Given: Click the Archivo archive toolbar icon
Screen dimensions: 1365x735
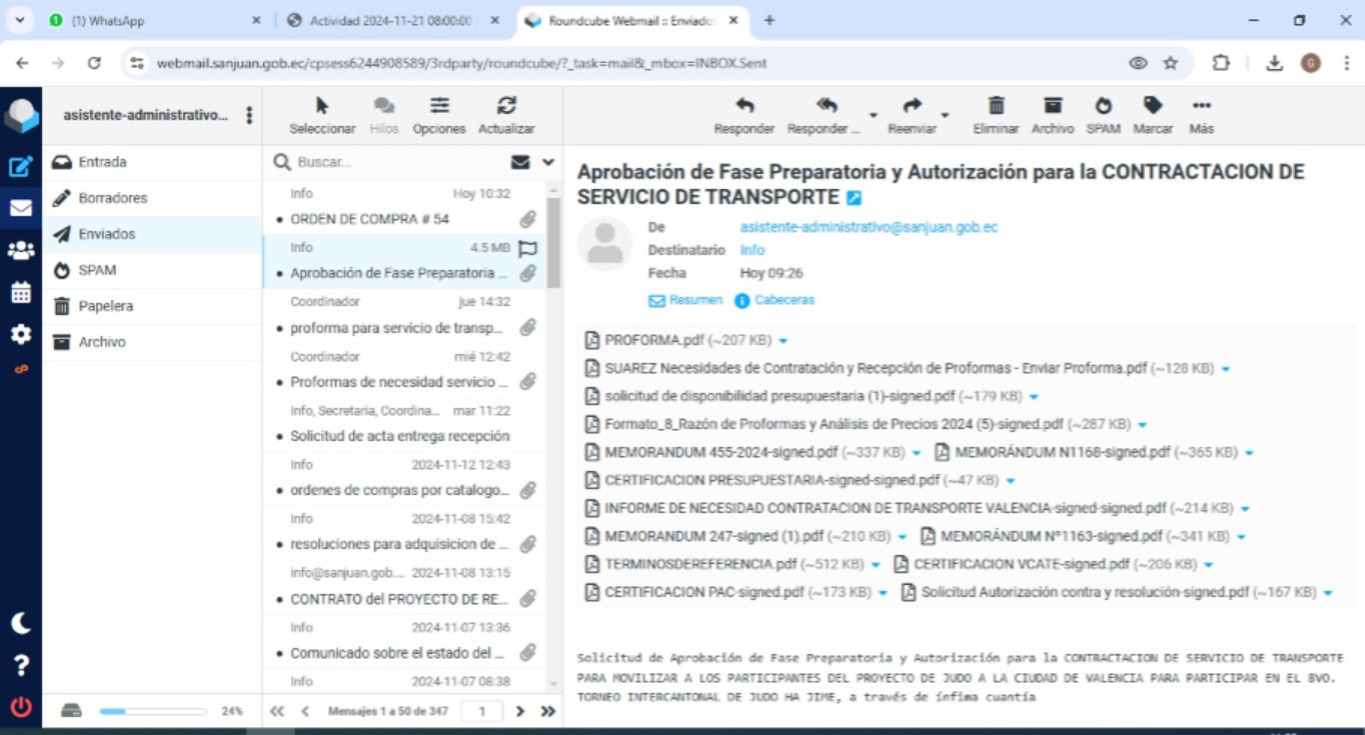Looking at the screenshot, I should 1052,107.
